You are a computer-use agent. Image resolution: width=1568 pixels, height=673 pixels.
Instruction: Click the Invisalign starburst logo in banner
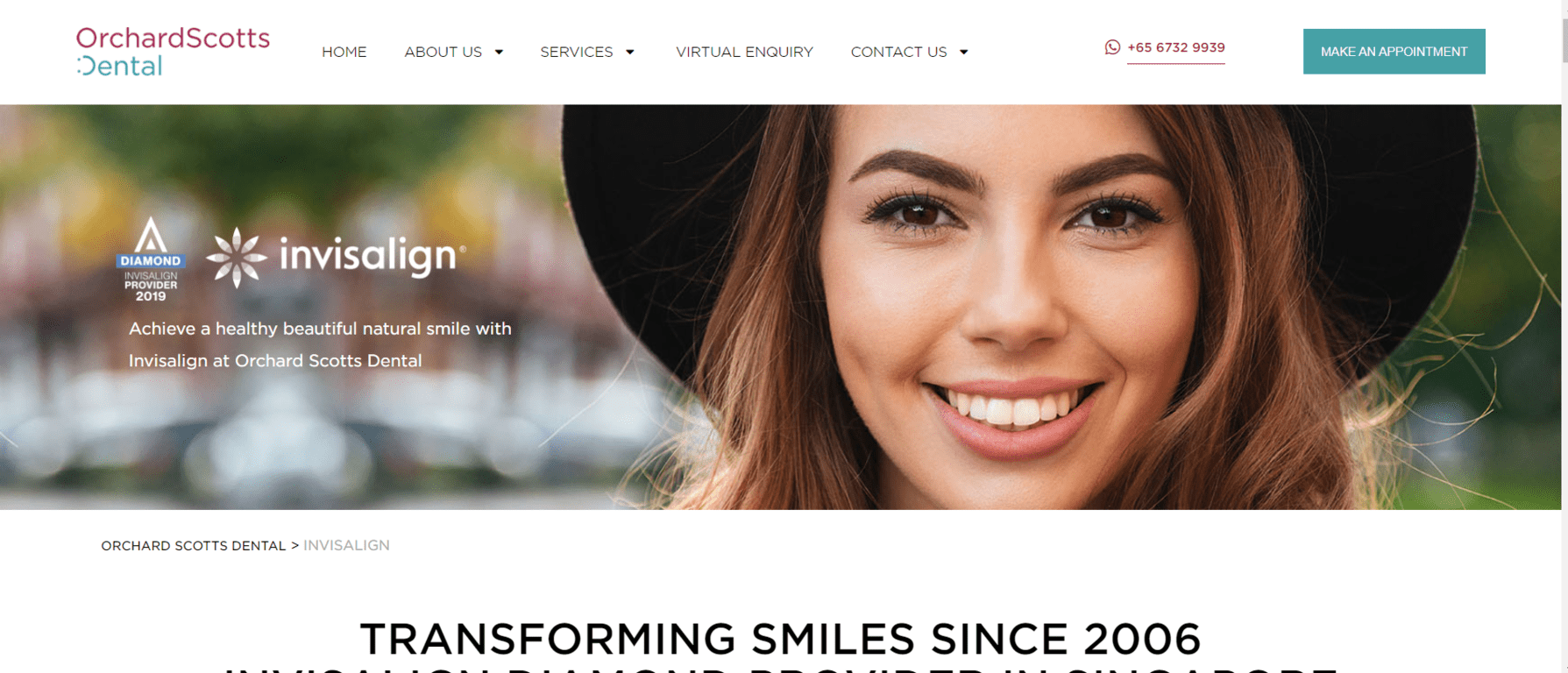click(236, 257)
